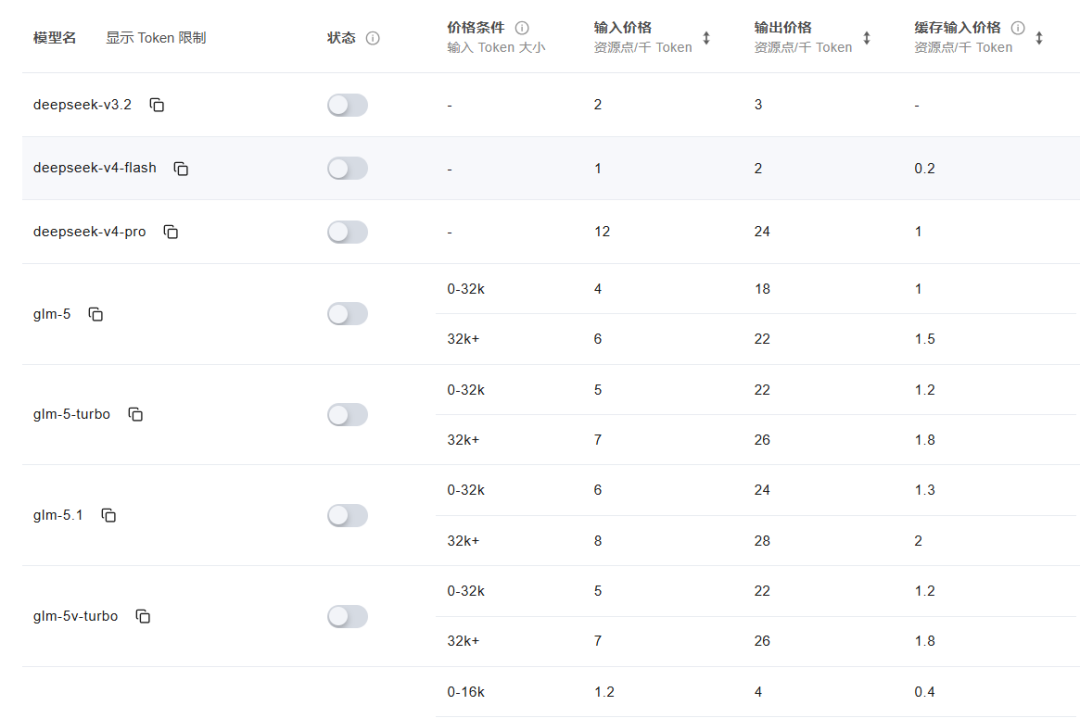Sort by 输出价格 column
Screen dimensions: 1080x718
point(866,38)
